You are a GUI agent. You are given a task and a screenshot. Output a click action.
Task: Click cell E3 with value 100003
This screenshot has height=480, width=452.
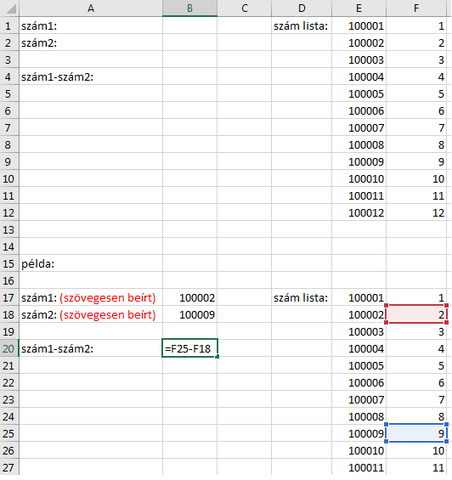click(359, 60)
